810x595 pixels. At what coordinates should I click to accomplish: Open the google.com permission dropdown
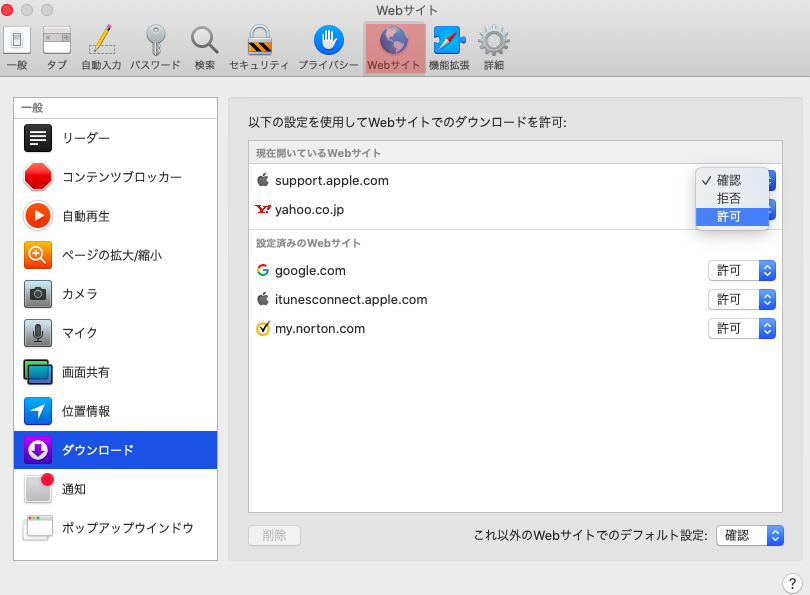(x=741, y=270)
